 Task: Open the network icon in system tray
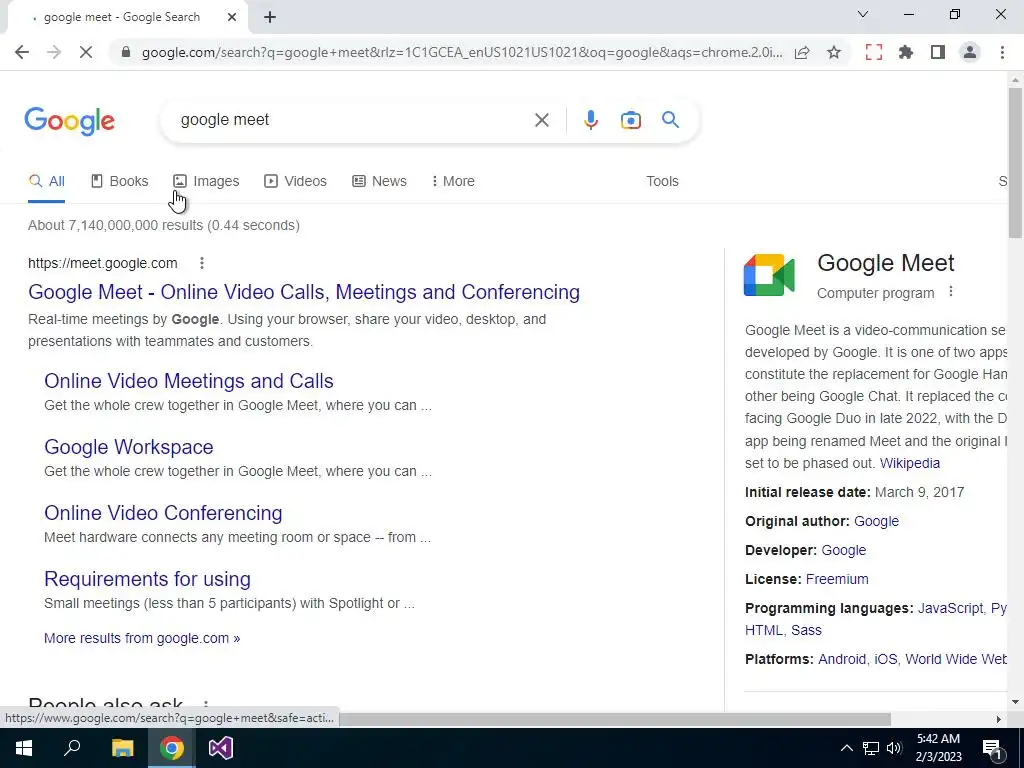[x=871, y=748]
